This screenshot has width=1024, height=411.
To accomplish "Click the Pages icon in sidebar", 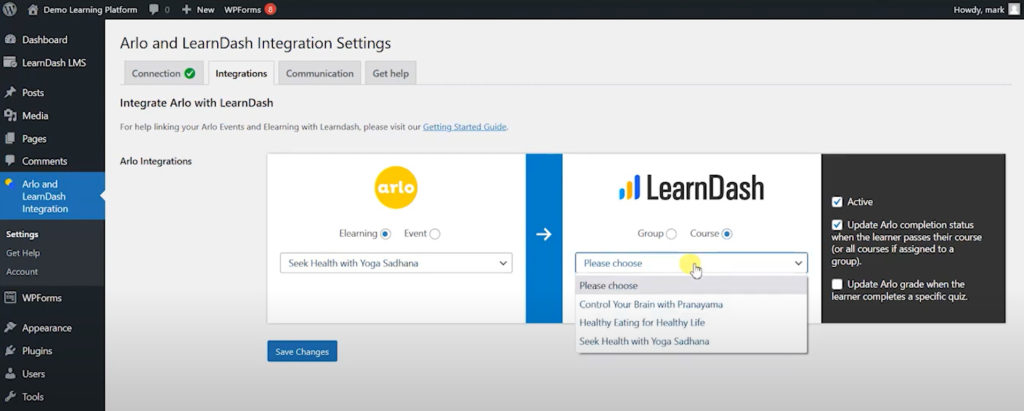I will [x=10, y=139].
